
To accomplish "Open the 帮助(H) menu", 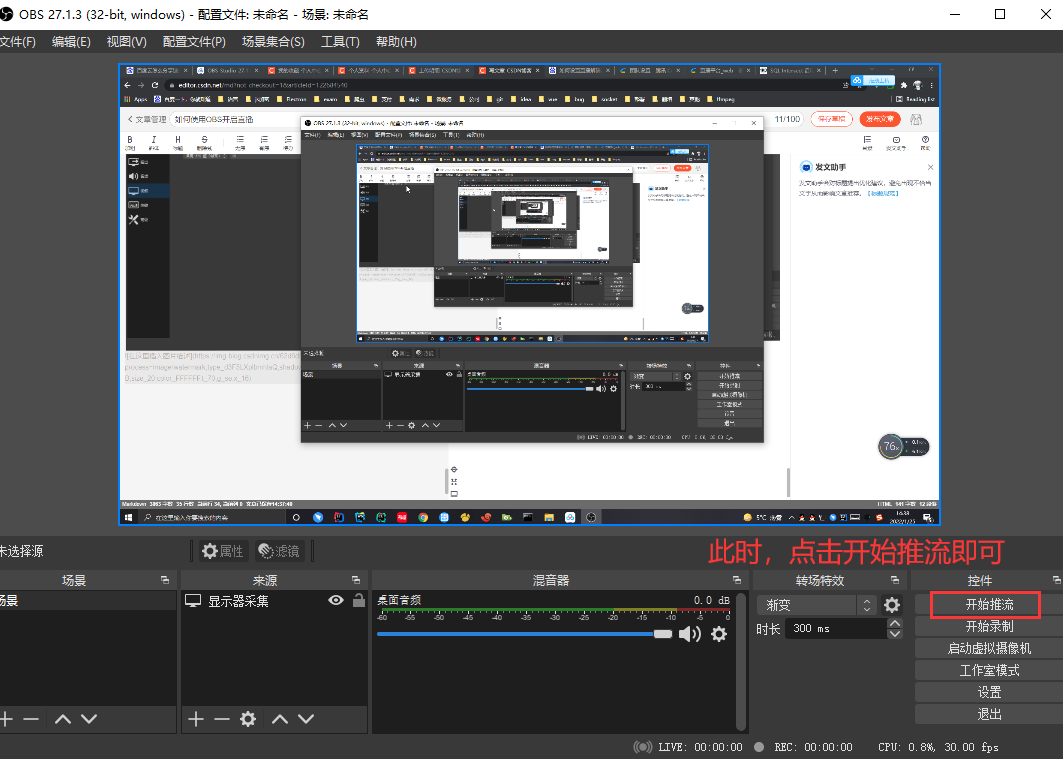I will [397, 42].
